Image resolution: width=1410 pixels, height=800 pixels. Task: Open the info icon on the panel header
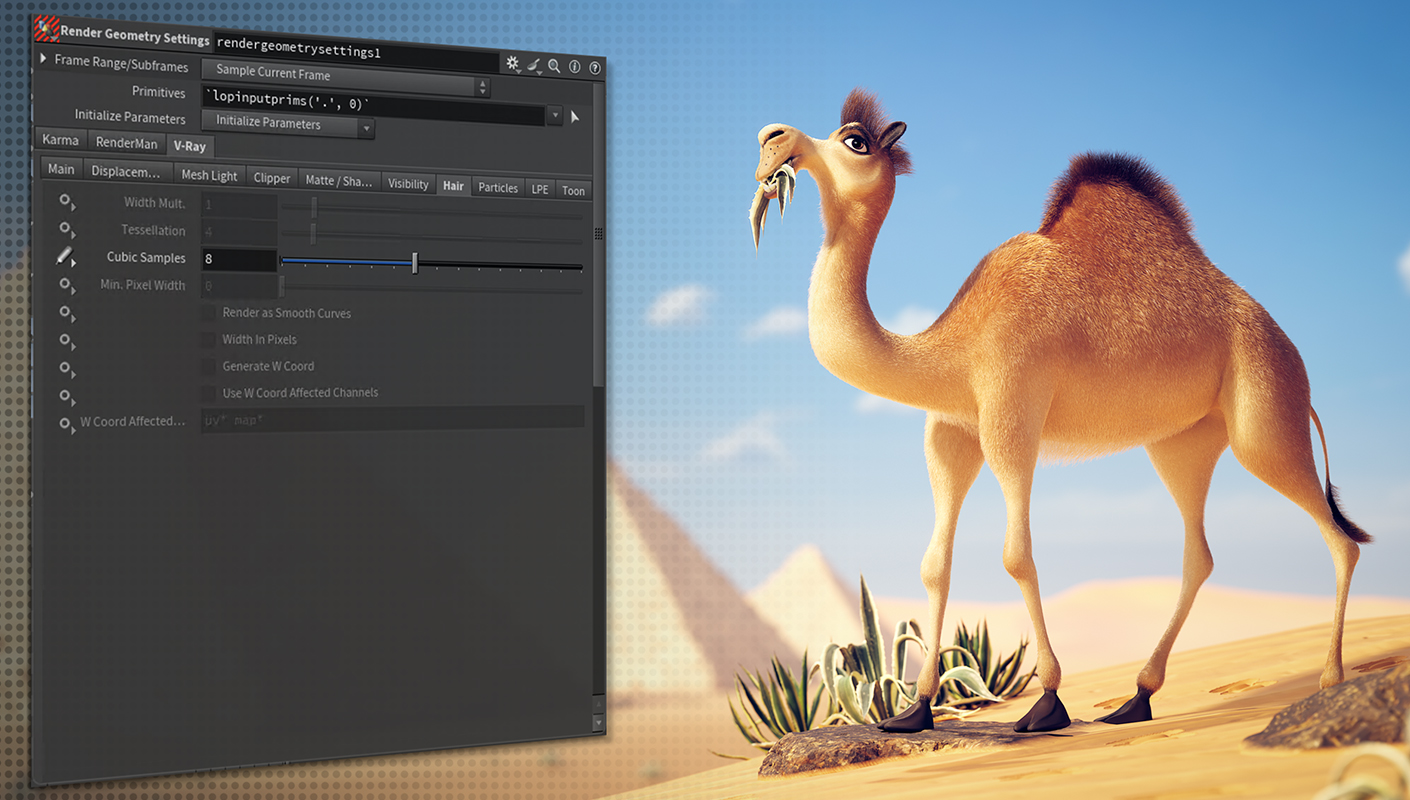pos(574,66)
